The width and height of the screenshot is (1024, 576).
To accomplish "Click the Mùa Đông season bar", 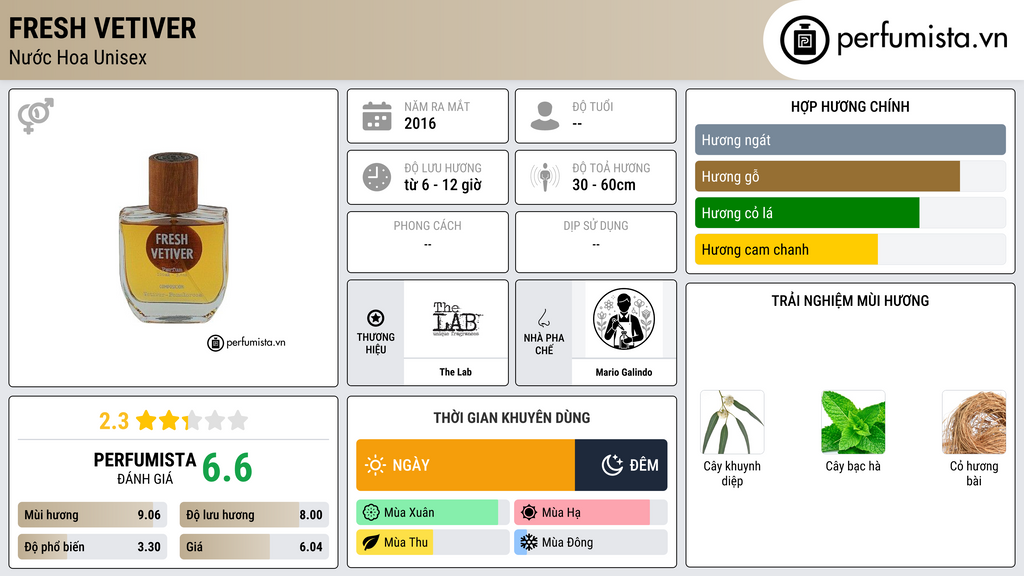I will tap(590, 542).
